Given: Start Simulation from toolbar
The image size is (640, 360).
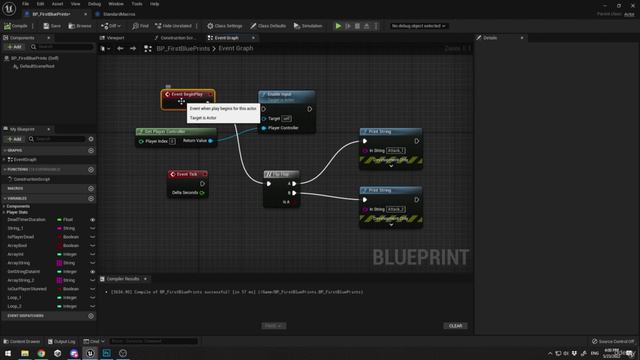Looking at the screenshot, I should pyautogui.click(x=308, y=26).
